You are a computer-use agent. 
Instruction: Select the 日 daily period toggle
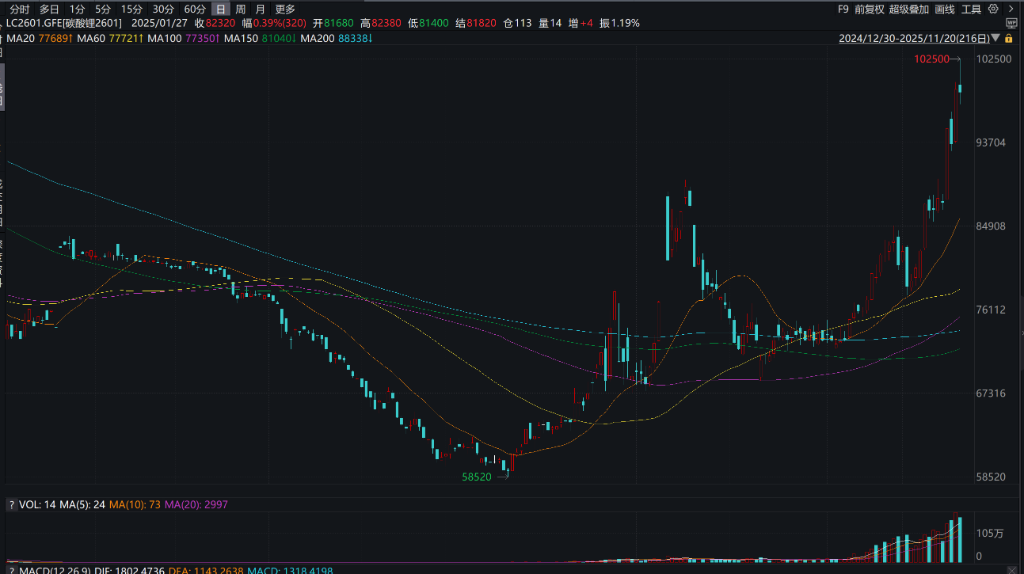pyautogui.click(x=220, y=9)
